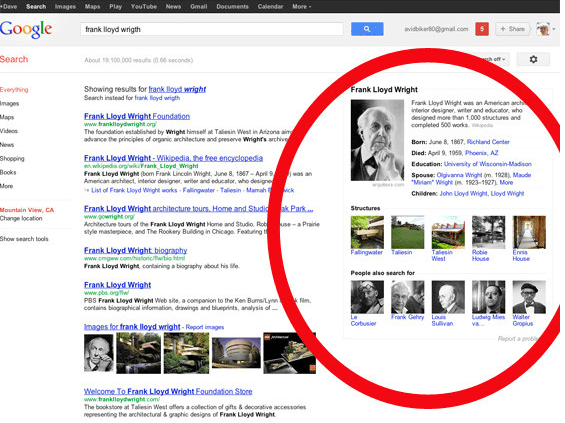Open Calendar from top bar
The height and width of the screenshot is (423, 565).
(x=270, y=6)
